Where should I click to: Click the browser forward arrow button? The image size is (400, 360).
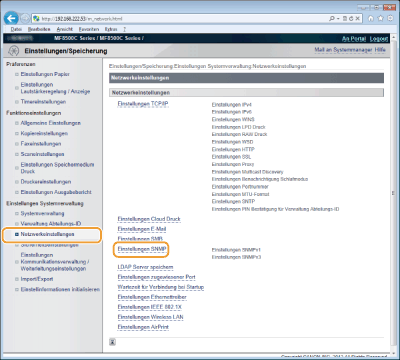25,18
